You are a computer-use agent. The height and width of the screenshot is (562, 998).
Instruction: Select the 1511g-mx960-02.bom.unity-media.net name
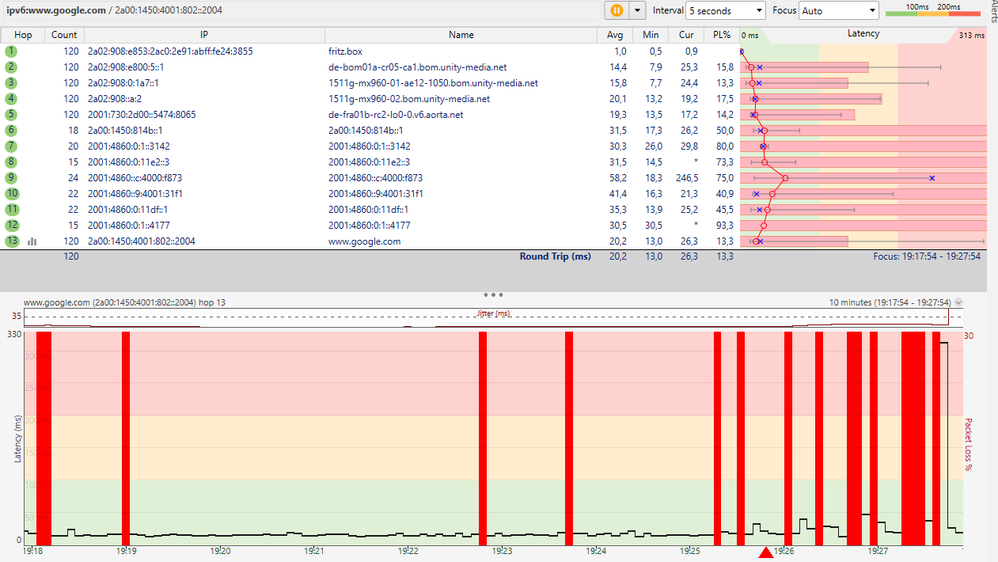[x=409, y=99]
